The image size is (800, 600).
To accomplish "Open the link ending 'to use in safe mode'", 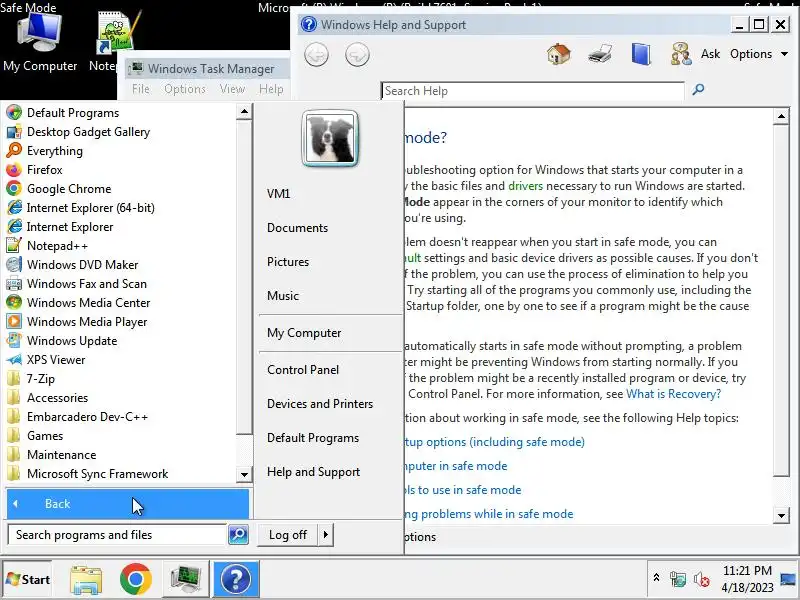I will pos(463,490).
